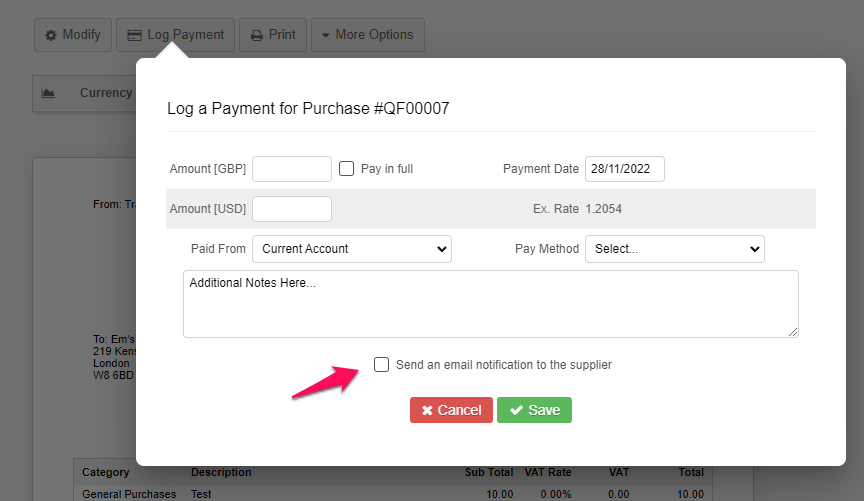Image resolution: width=864 pixels, height=501 pixels.
Task: Expand the More Options menu
Action: (x=368, y=35)
